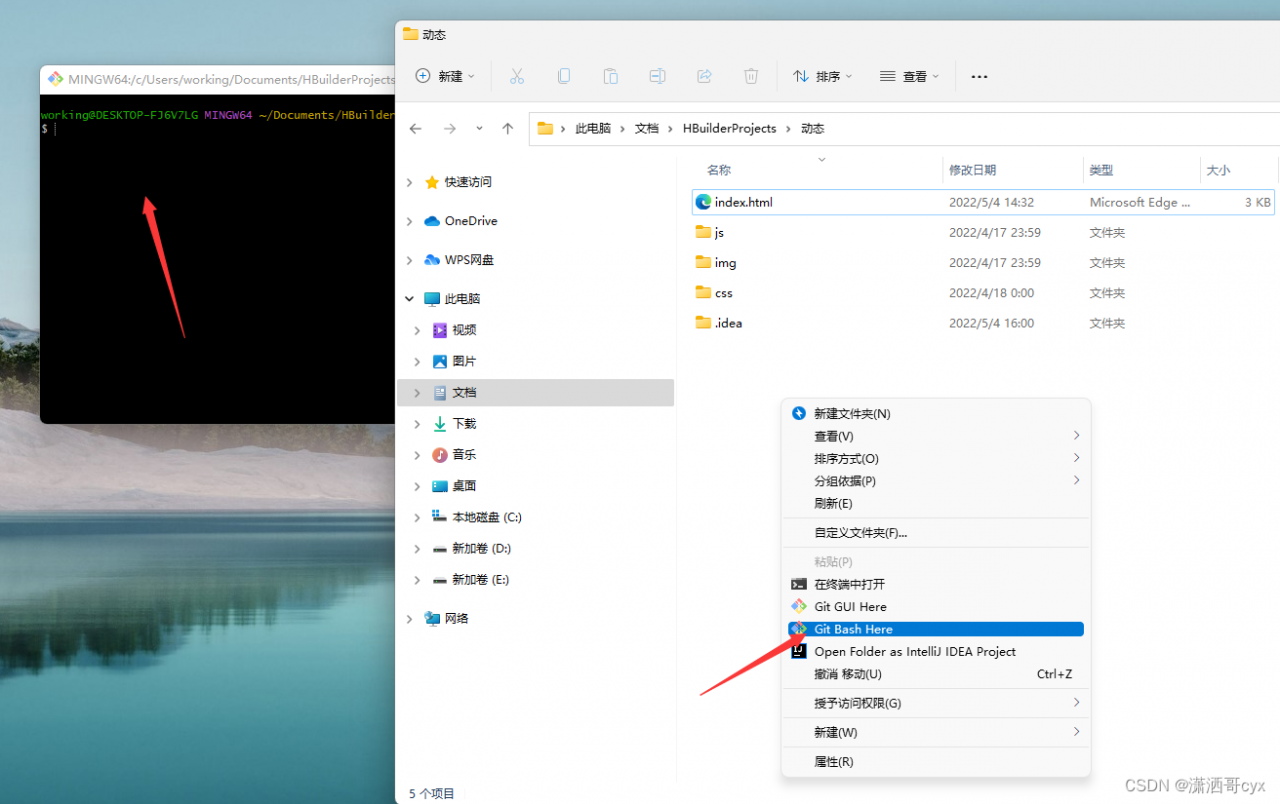
Task: Go back with the left arrow button
Action: (x=416, y=129)
